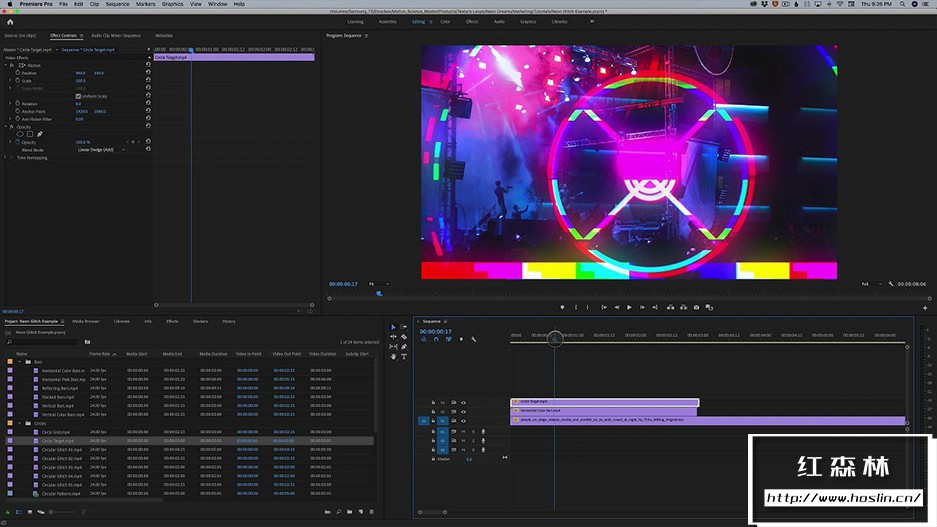The image size is (937, 527).
Task: Open timeline wrench display settings
Action: [x=473, y=339]
